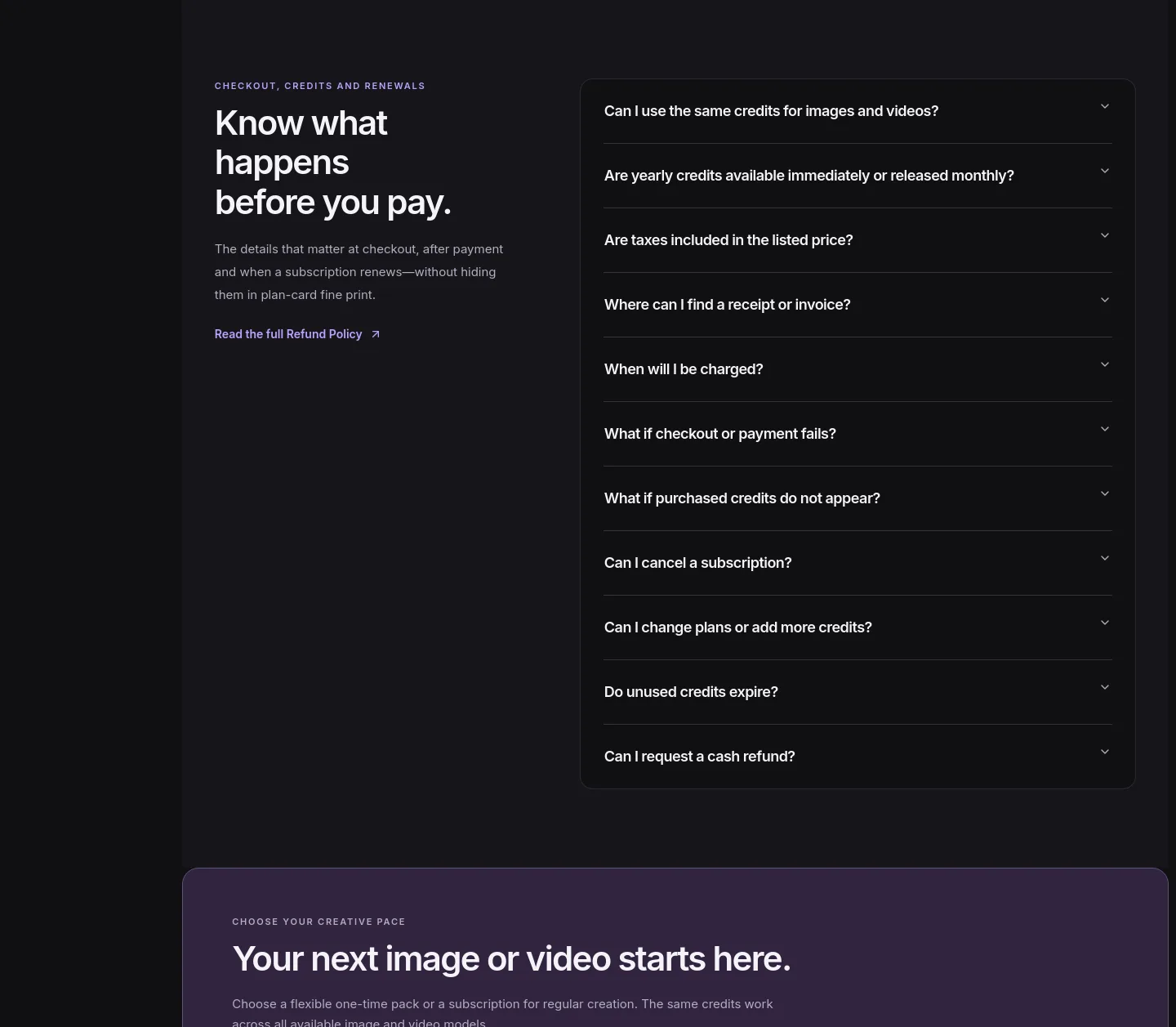Open the 'When will I be charged?' question
This screenshot has height=1027, width=1176.
coord(857,369)
